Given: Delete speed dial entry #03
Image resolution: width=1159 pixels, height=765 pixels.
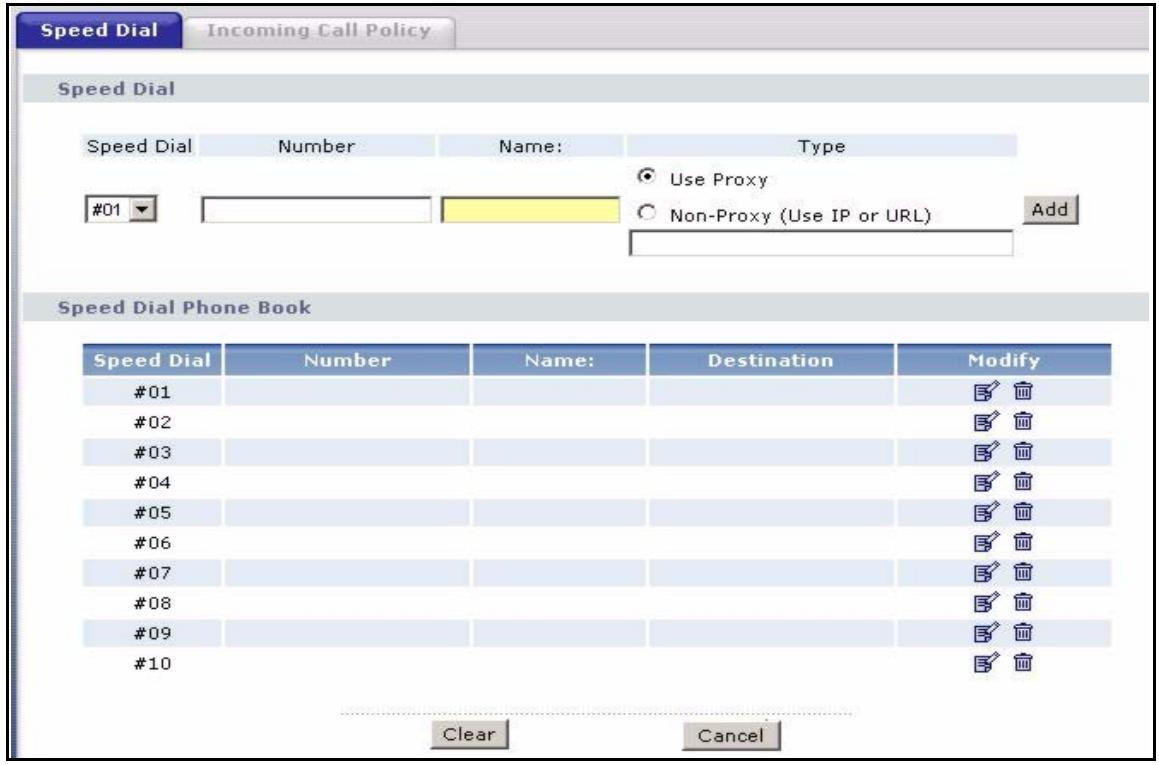Looking at the screenshot, I should pyautogui.click(x=1023, y=451).
